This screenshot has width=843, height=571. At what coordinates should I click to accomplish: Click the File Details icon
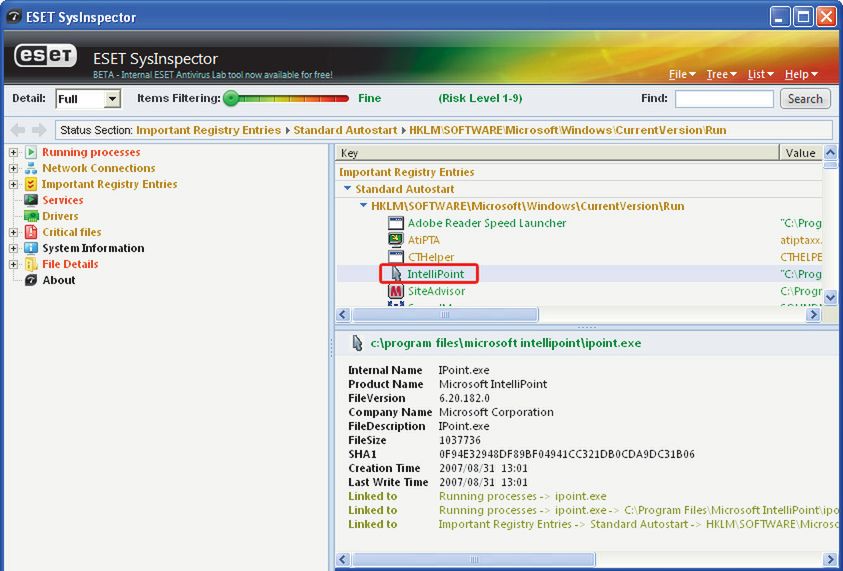coord(31,264)
